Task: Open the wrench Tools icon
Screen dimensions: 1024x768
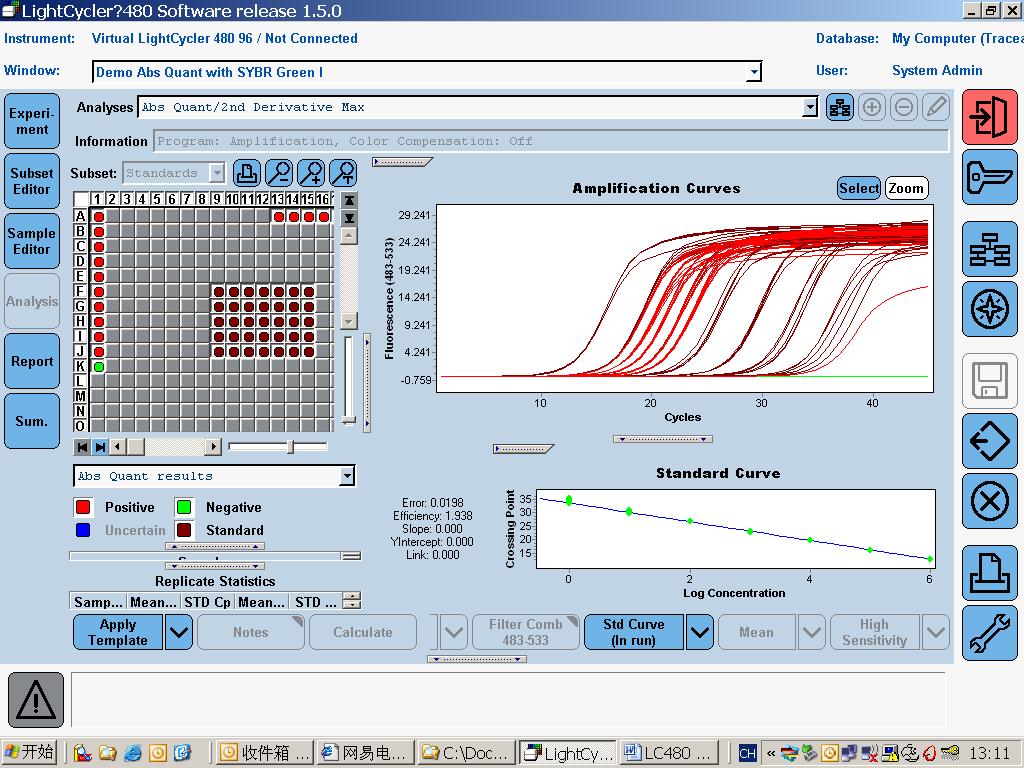Action: click(989, 633)
